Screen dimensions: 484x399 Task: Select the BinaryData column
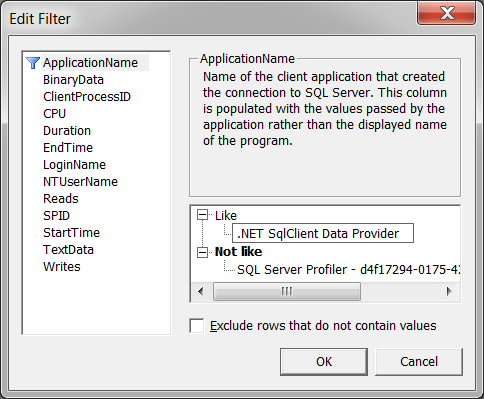[73, 80]
